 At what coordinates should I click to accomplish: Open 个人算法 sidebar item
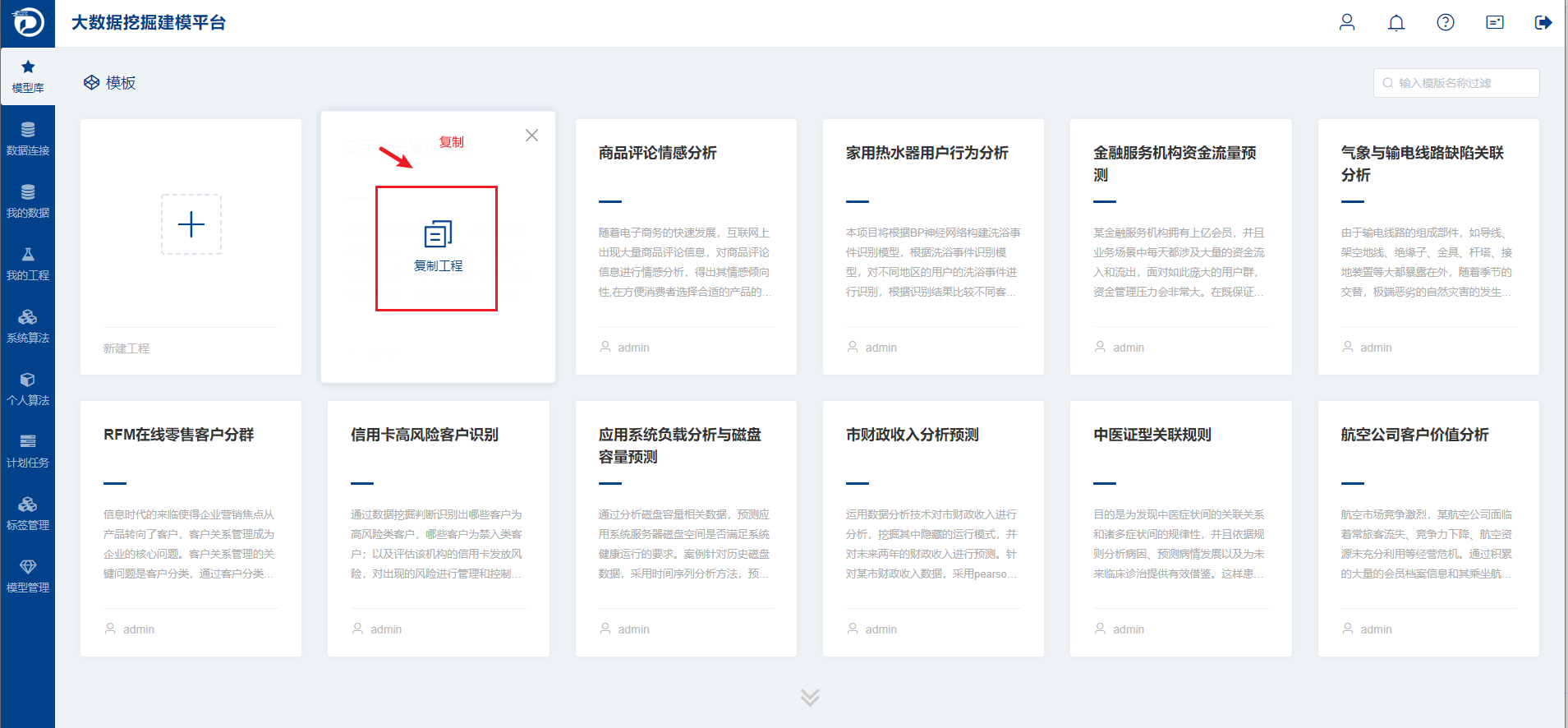pyautogui.click(x=28, y=389)
